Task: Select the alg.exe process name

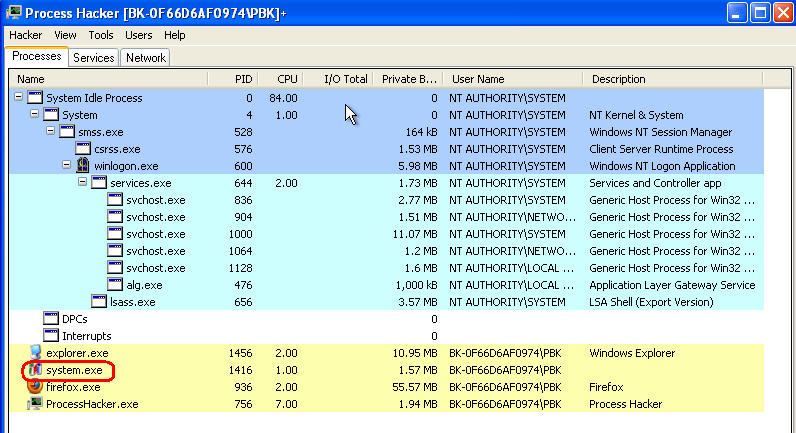Action: [x=144, y=285]
